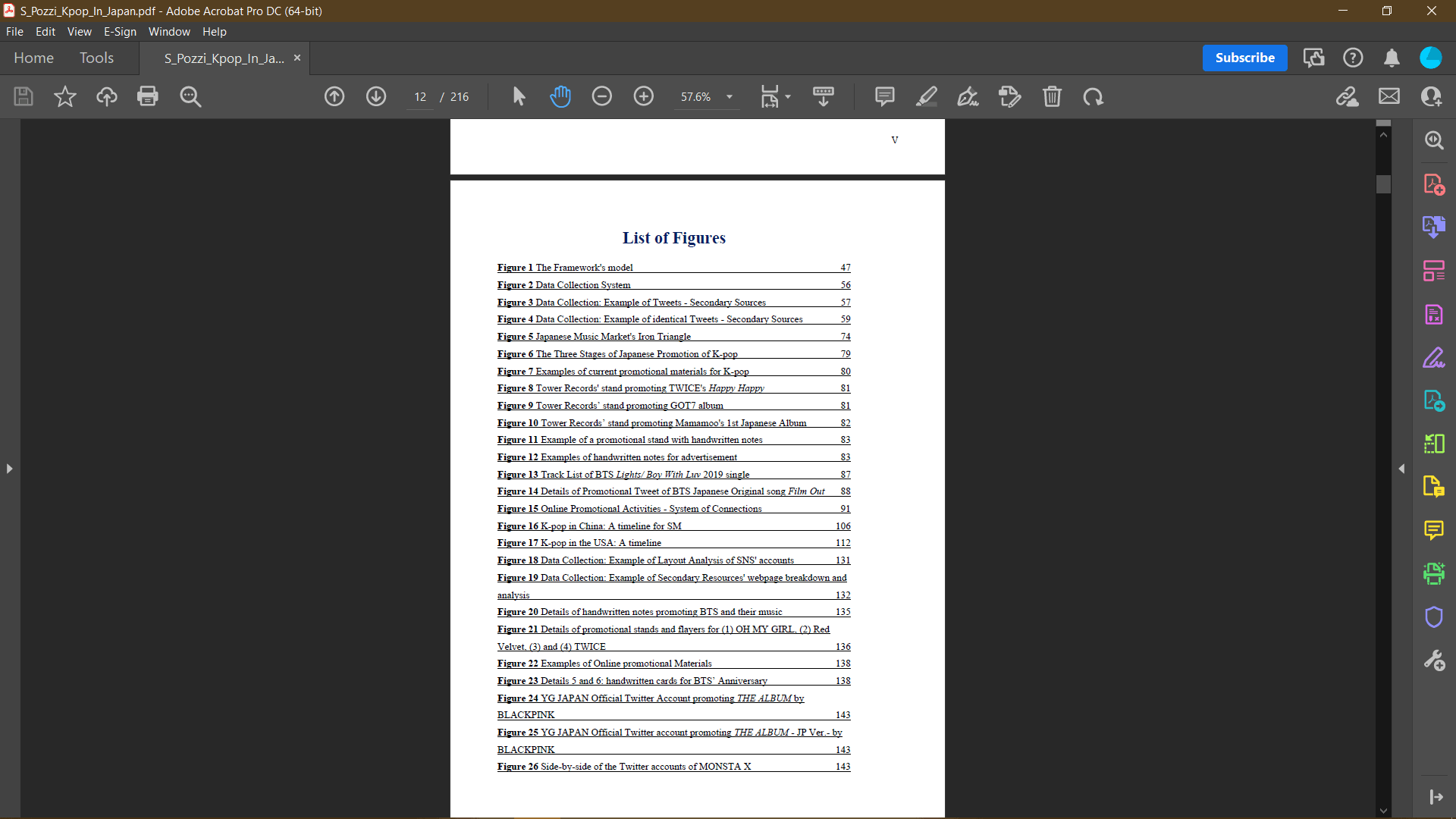Send the file by email envelope icon
The width and height of the screenshot is (1456, 819).
[1389, 96]
